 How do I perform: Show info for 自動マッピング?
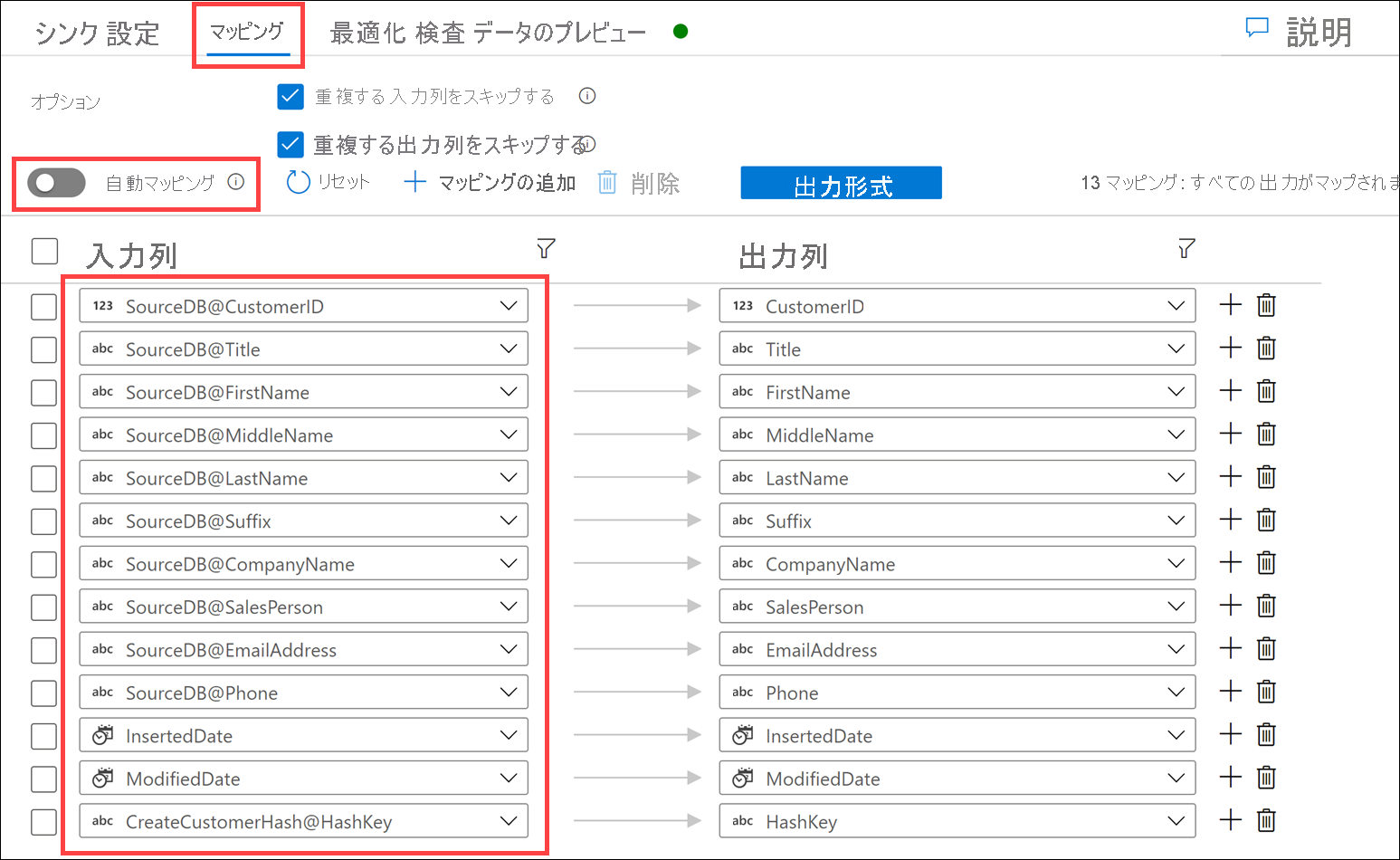click(236, 182)
